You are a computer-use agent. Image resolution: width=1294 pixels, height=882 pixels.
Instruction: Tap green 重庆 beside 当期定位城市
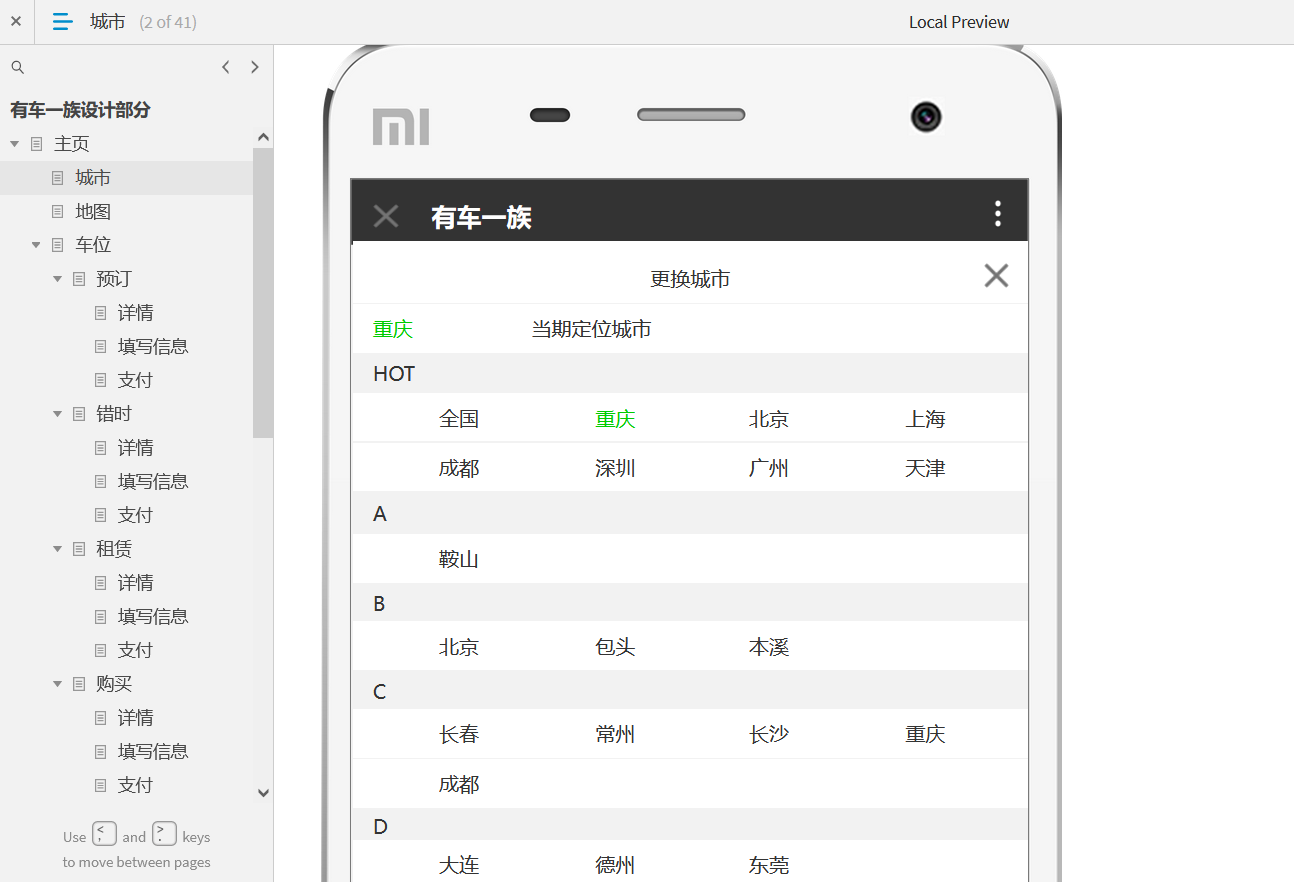point(393,329)
